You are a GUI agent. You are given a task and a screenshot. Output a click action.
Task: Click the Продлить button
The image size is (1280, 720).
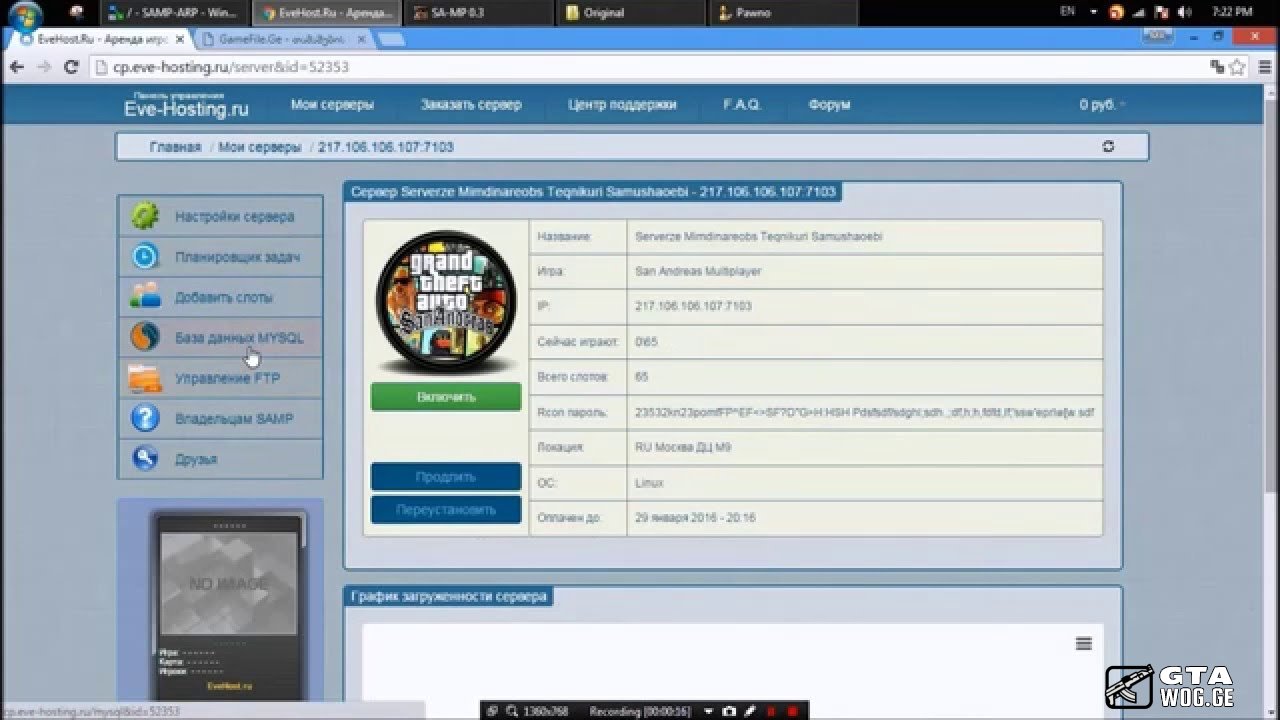pos(446,477)
